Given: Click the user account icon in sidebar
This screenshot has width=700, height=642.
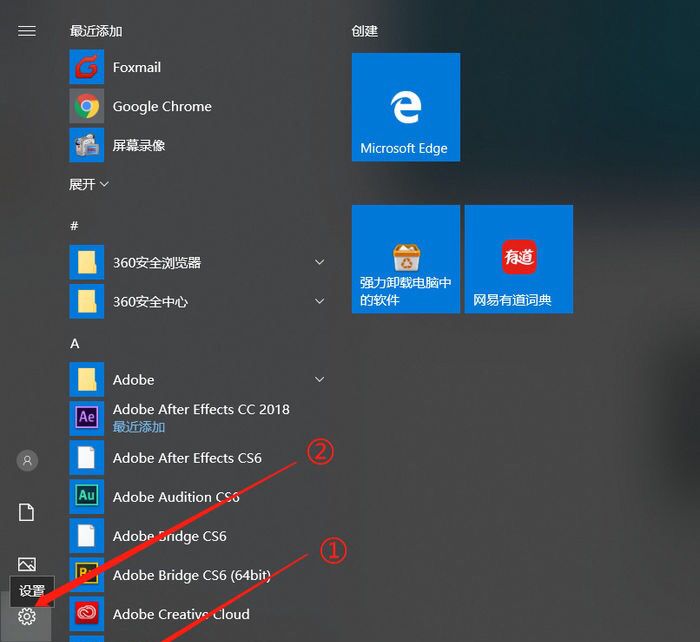Looking at the screenshot, I should (27, 460).
